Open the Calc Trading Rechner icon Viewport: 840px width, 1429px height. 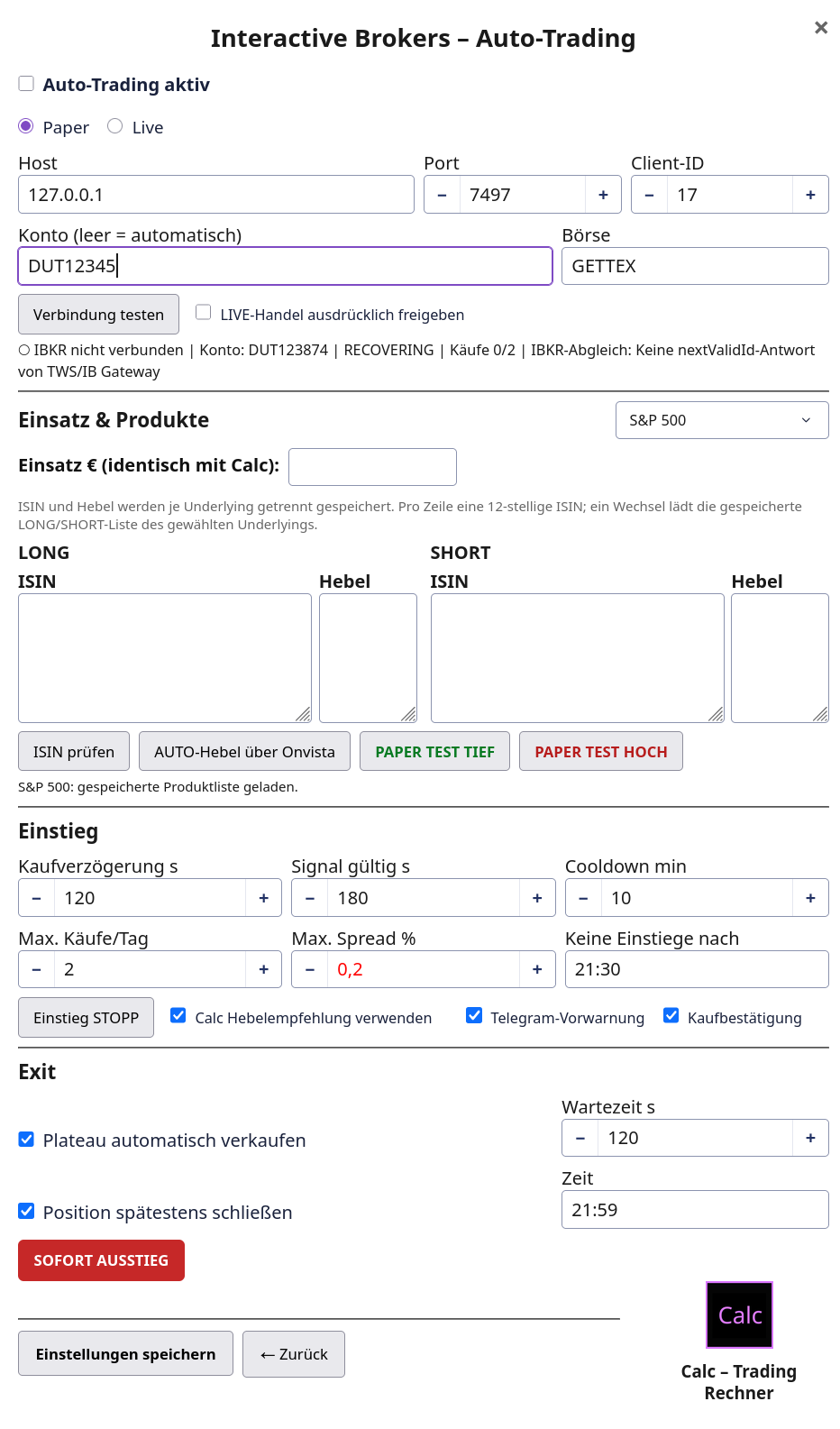pos(739,1314)
